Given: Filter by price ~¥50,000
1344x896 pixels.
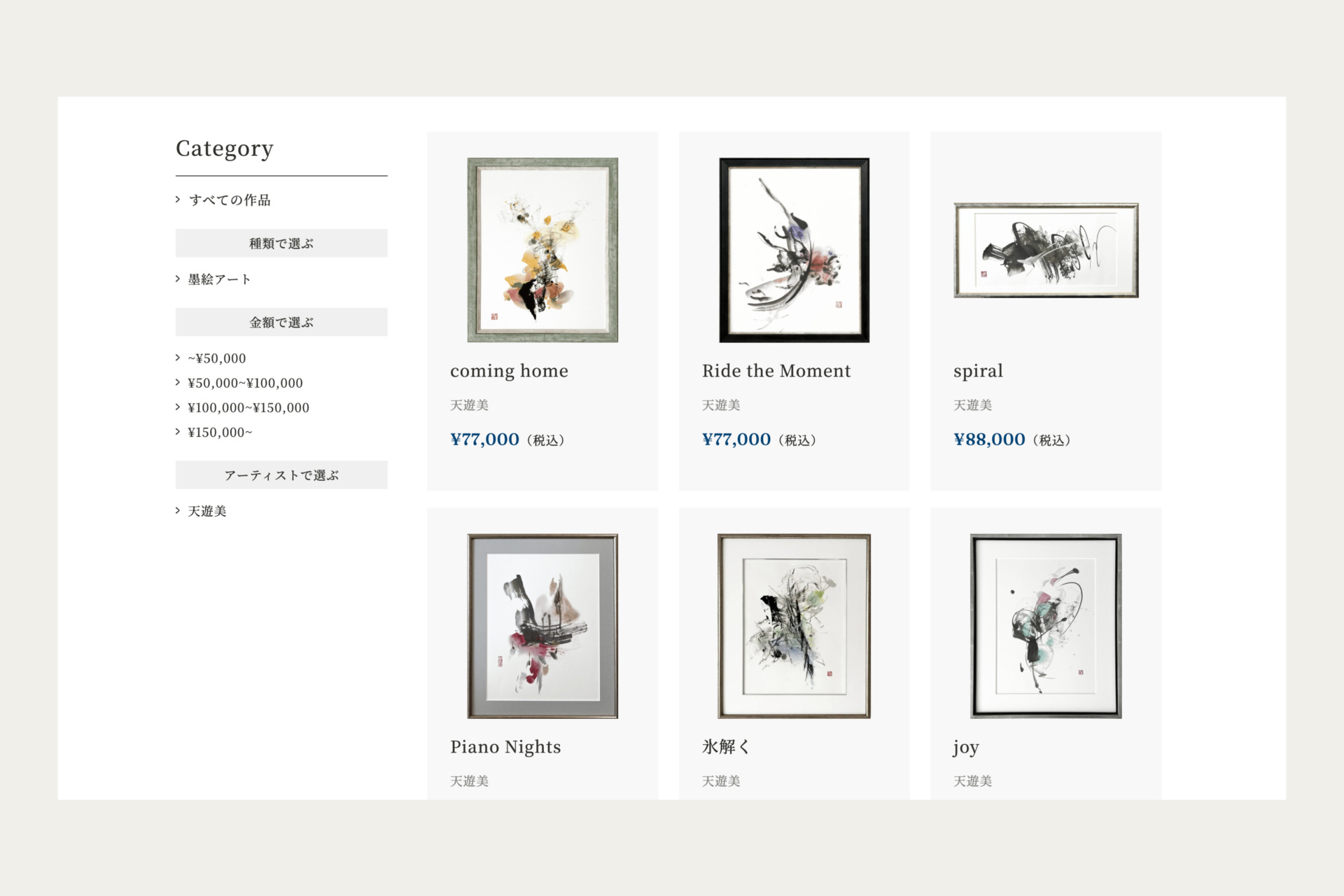Looking at the screenshot, I should pyautogui.click(x=217, y=358).
